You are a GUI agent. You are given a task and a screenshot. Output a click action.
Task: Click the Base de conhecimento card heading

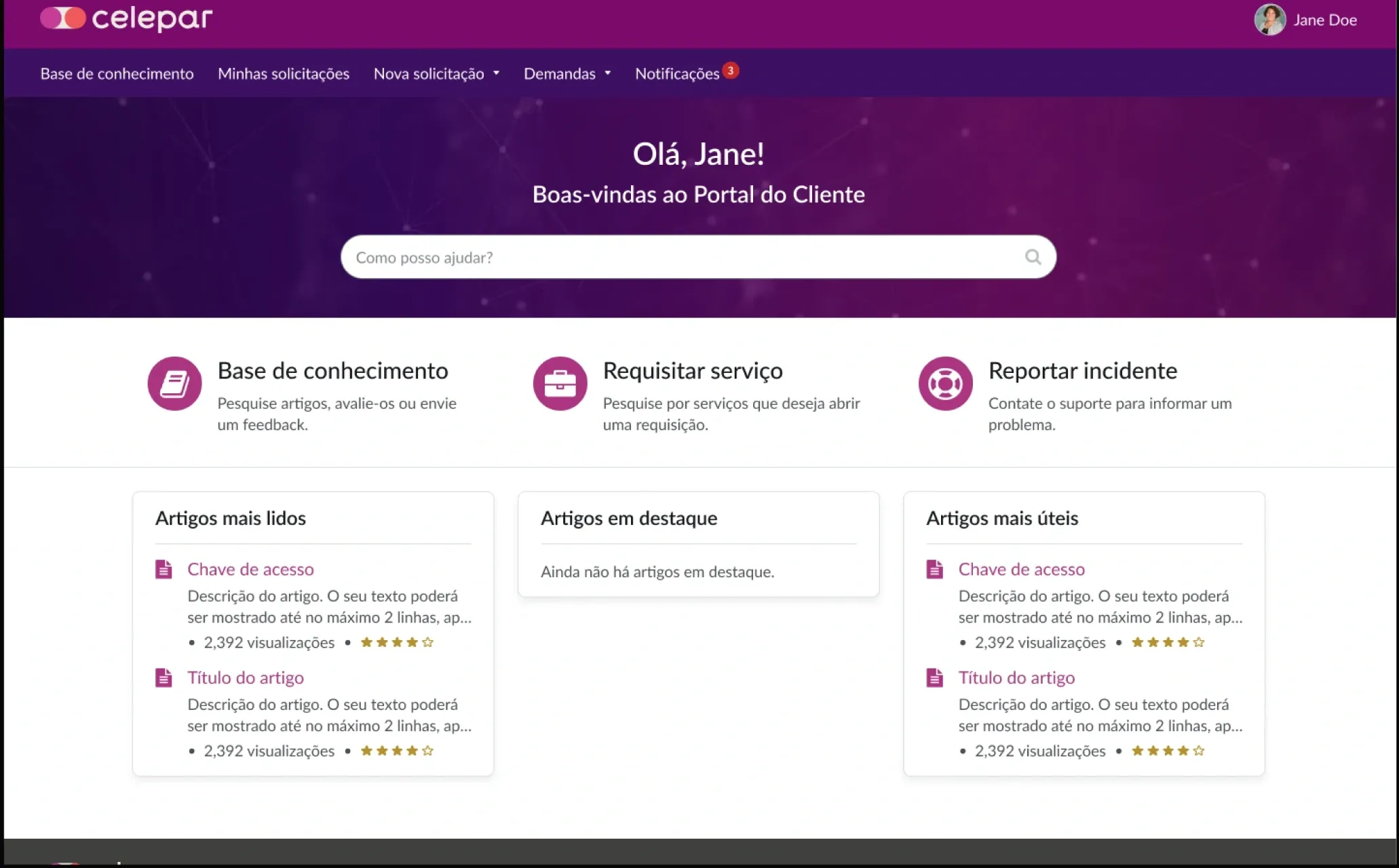click(332, 370)
